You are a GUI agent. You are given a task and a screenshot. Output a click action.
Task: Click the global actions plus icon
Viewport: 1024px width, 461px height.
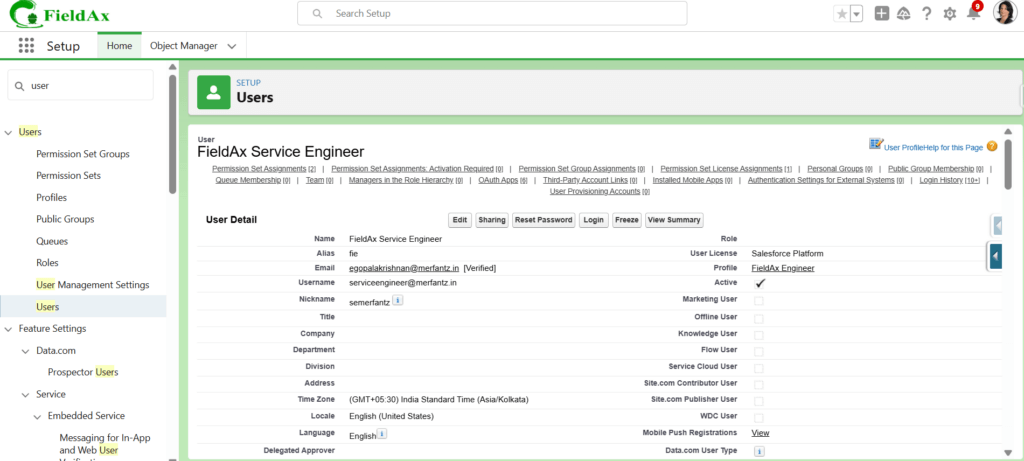[882, 14]
